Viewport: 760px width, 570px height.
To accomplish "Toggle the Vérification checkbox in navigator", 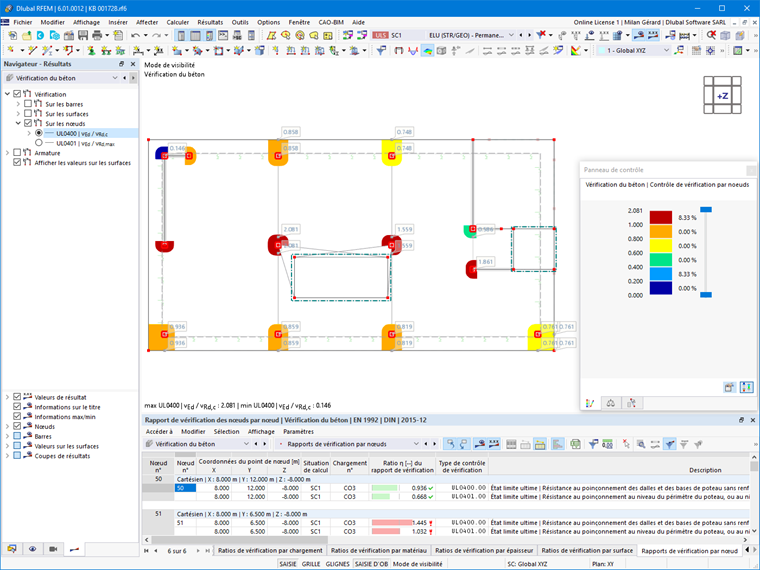I will coord(17,94).
